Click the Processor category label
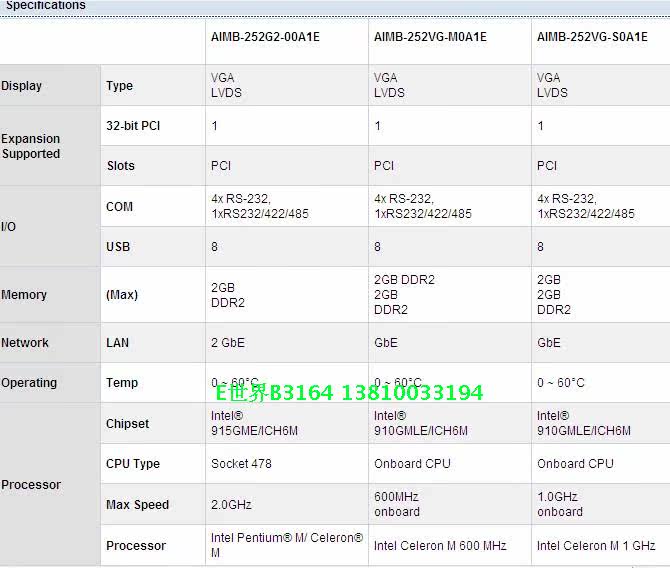 tap(31, 485)
